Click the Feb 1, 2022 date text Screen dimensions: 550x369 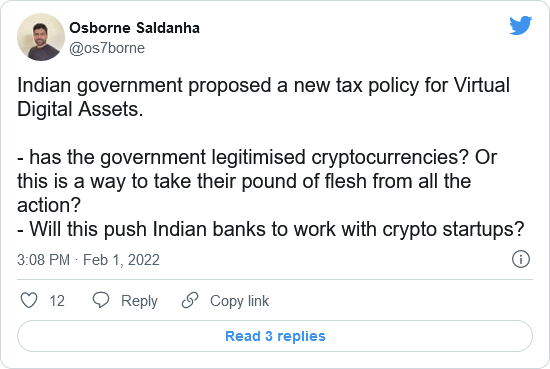coord(121,260)
